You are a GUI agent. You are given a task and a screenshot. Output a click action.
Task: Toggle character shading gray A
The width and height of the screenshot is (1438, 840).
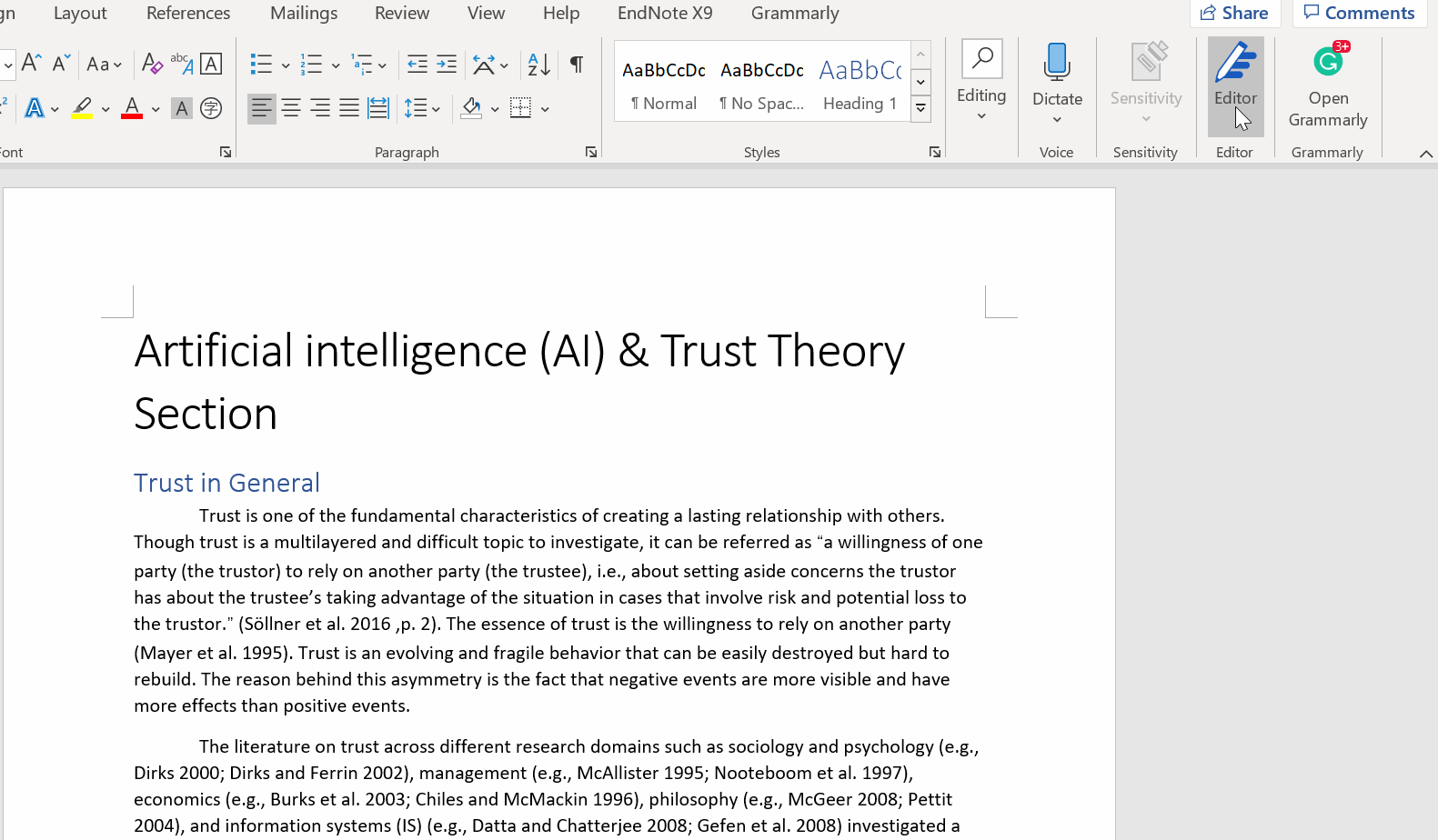(182, 109)
